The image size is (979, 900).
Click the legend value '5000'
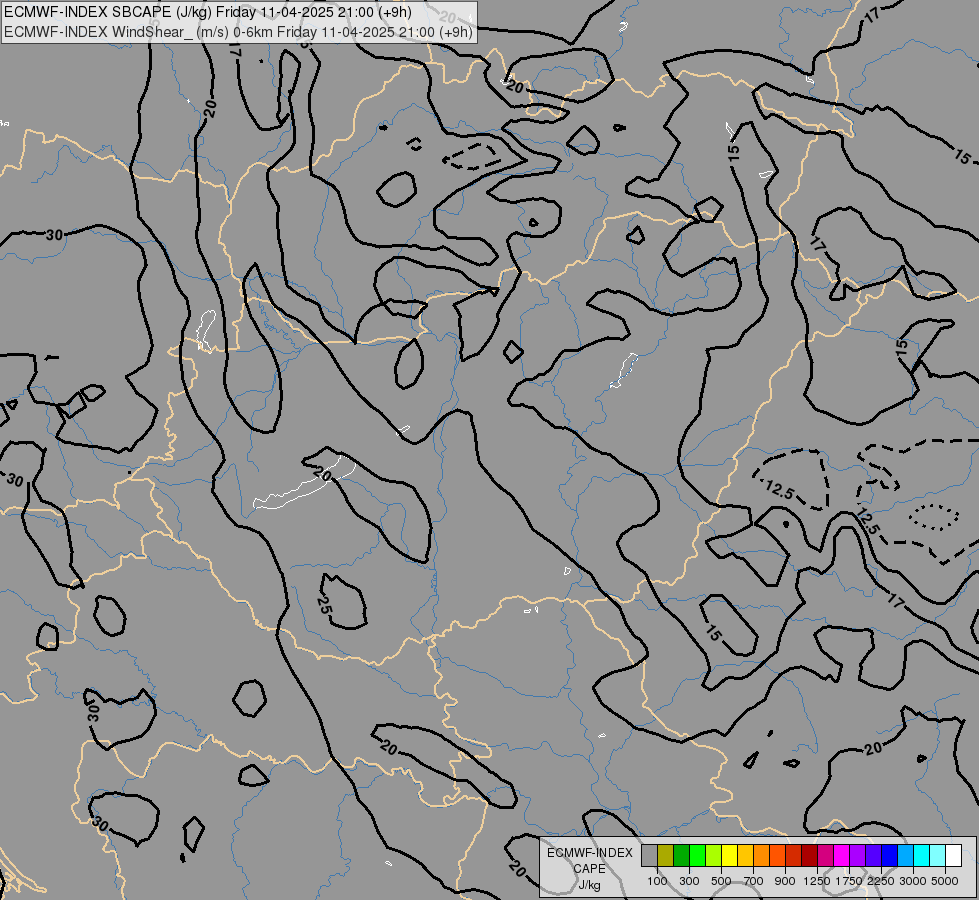(945, 881)
